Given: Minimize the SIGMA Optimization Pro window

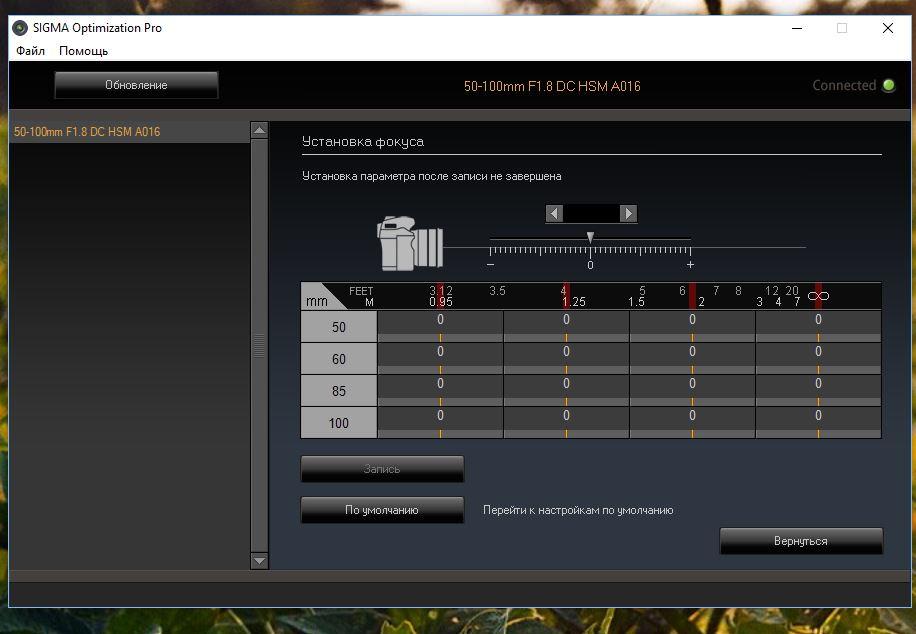Looking at the screenshot, I should point(797,28).
